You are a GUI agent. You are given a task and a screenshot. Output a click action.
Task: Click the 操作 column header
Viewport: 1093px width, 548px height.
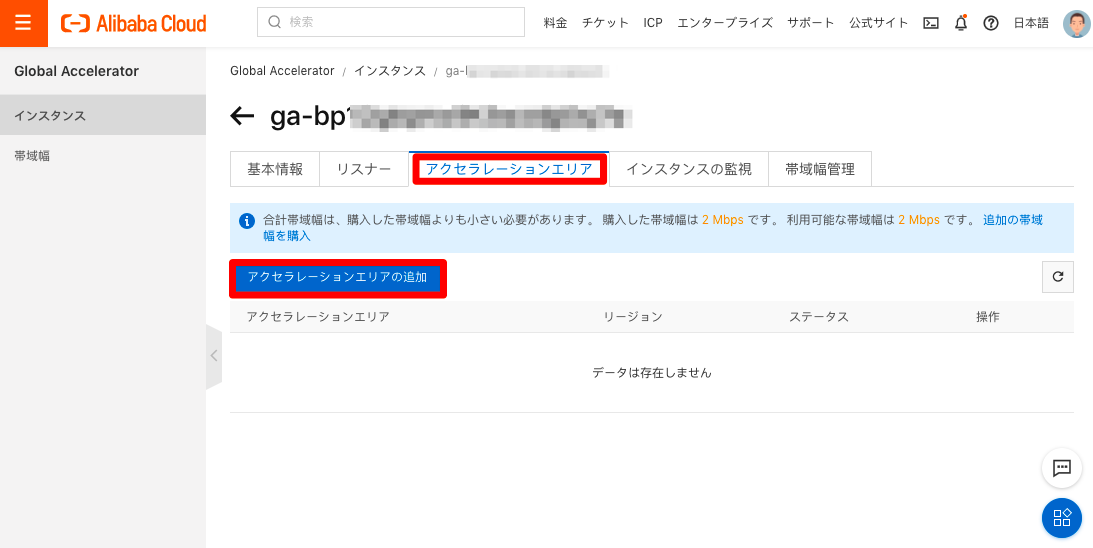pyautogui.click(x=988, y=317)
